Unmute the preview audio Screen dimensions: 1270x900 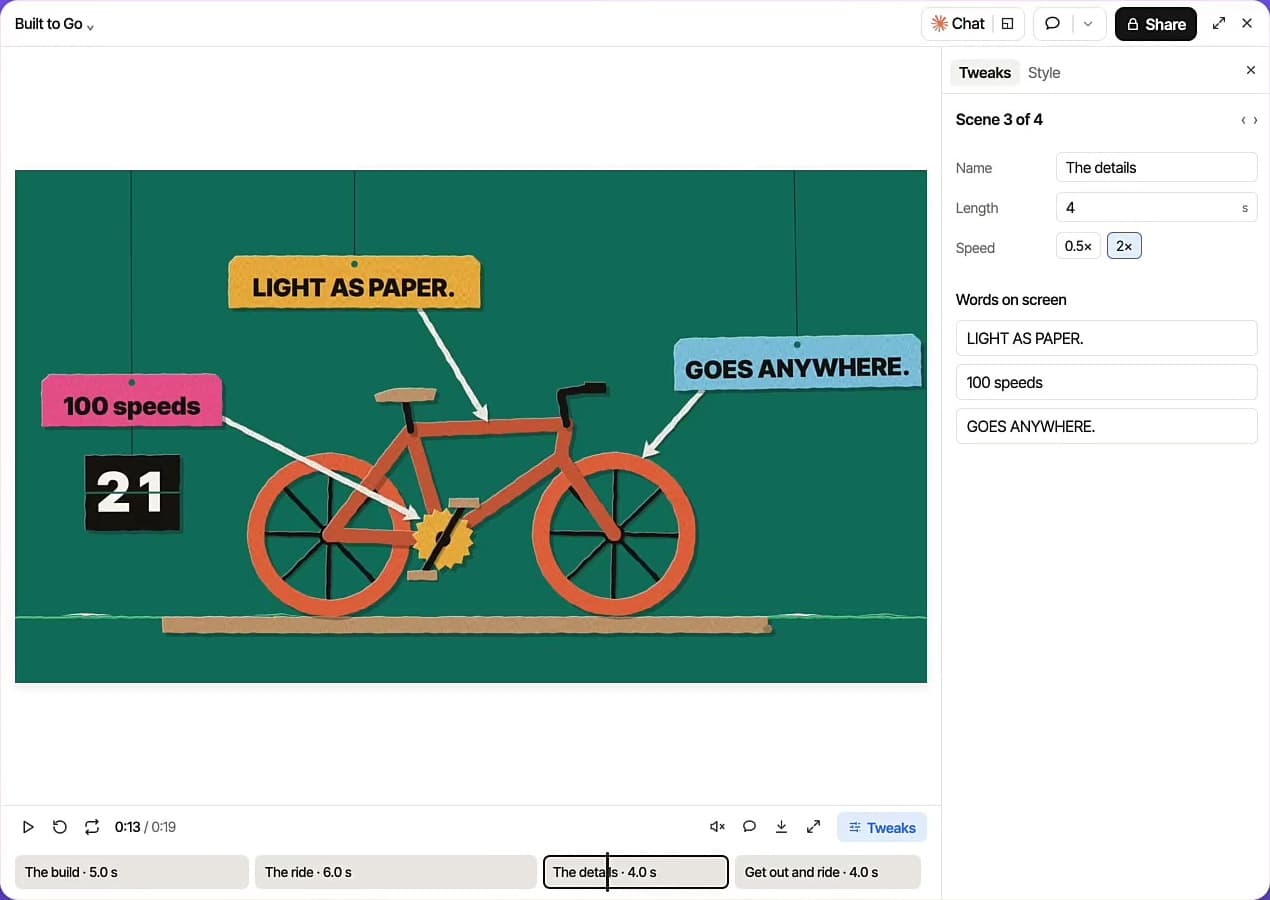click(x=717, y=827)
